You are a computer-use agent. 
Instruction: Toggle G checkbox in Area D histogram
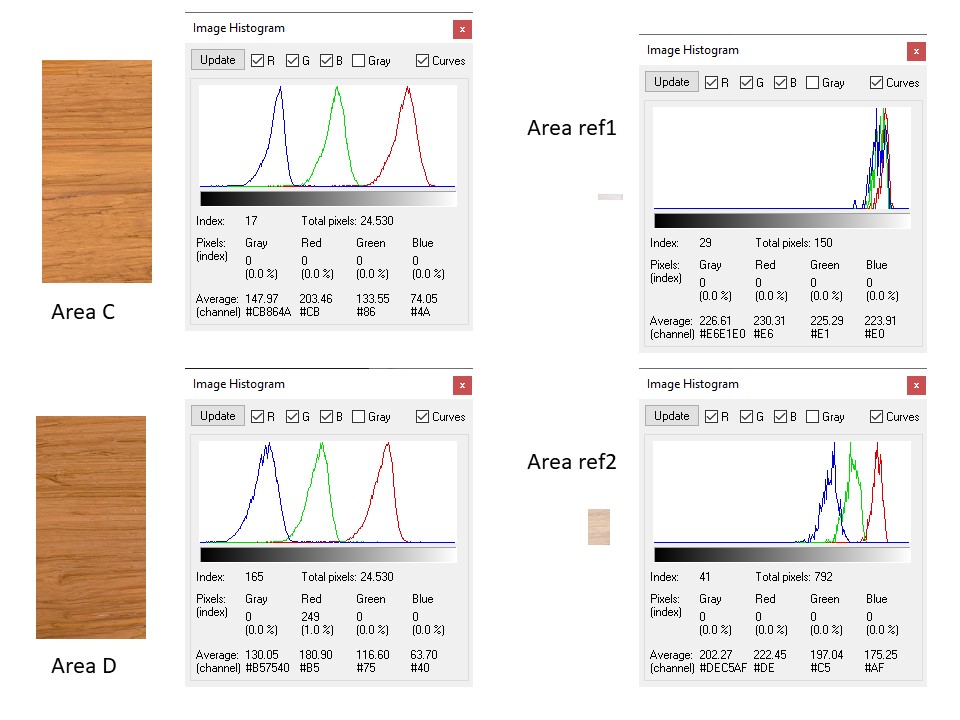tap(293, 417)
